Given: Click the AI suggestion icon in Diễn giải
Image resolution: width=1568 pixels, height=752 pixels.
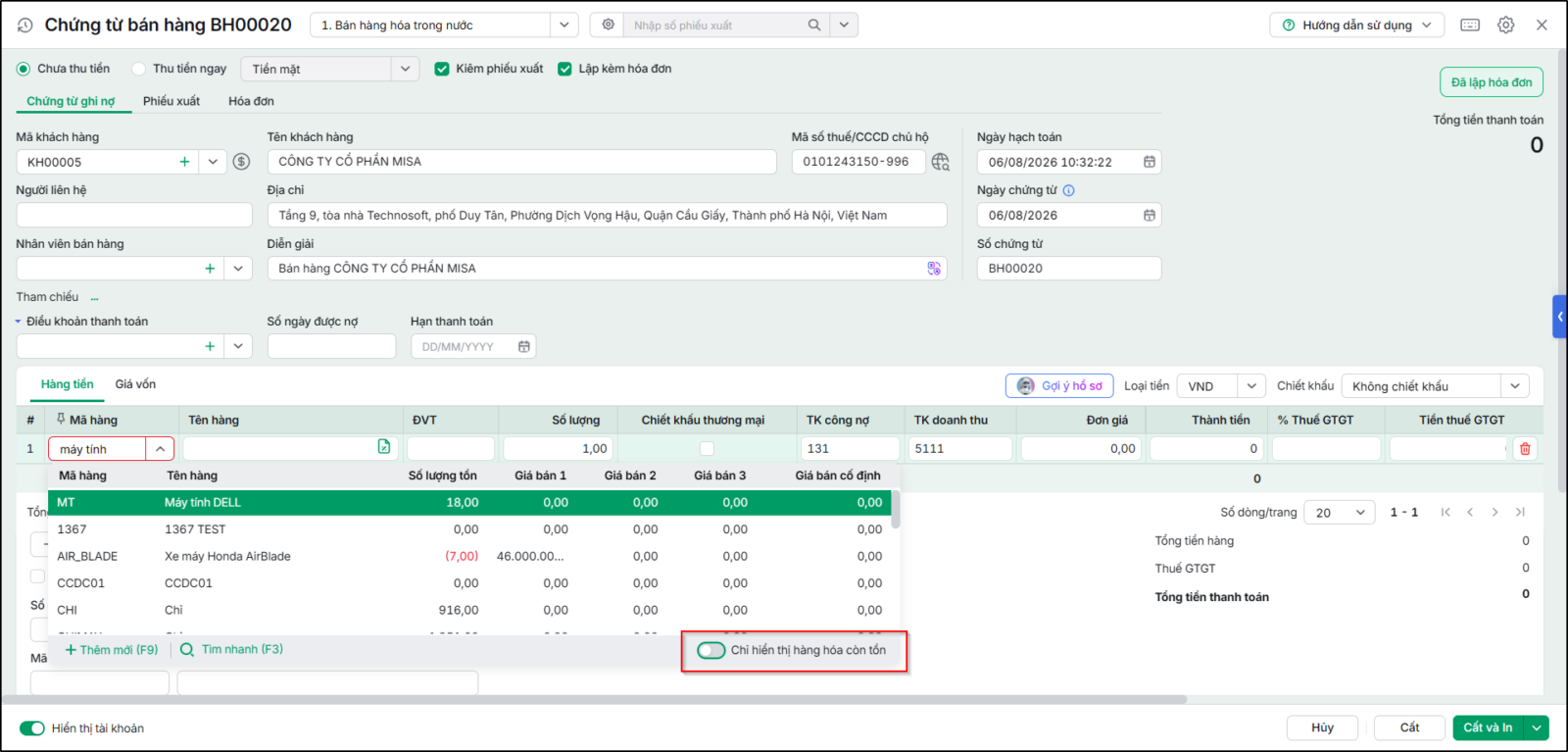Looking at the screenshot, I should click(x=934, y=269).
